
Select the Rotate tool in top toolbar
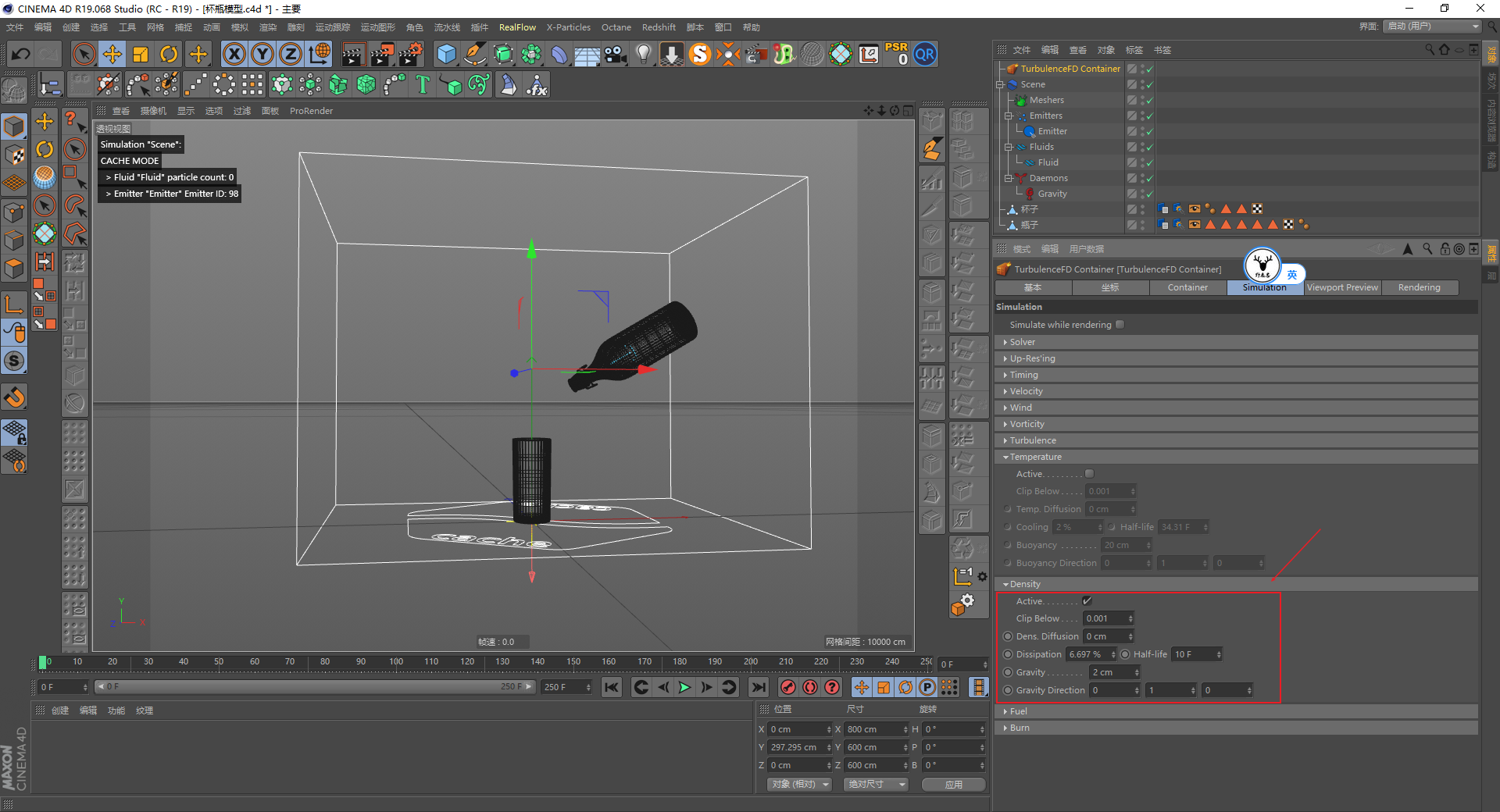(x=169, y=54)
